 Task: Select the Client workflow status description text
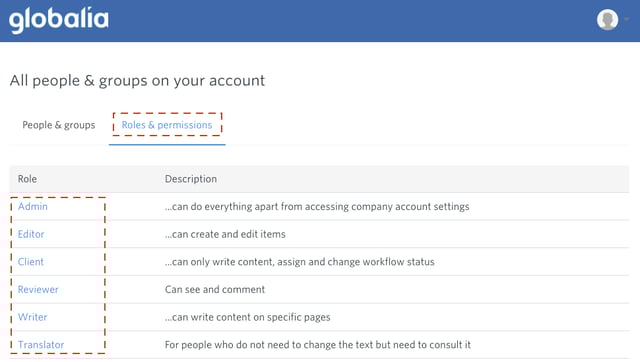300,262
